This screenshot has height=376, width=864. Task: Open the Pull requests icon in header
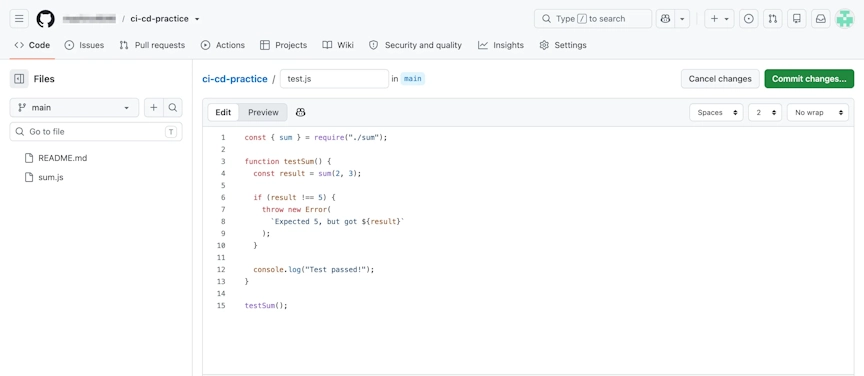point(773,19)
